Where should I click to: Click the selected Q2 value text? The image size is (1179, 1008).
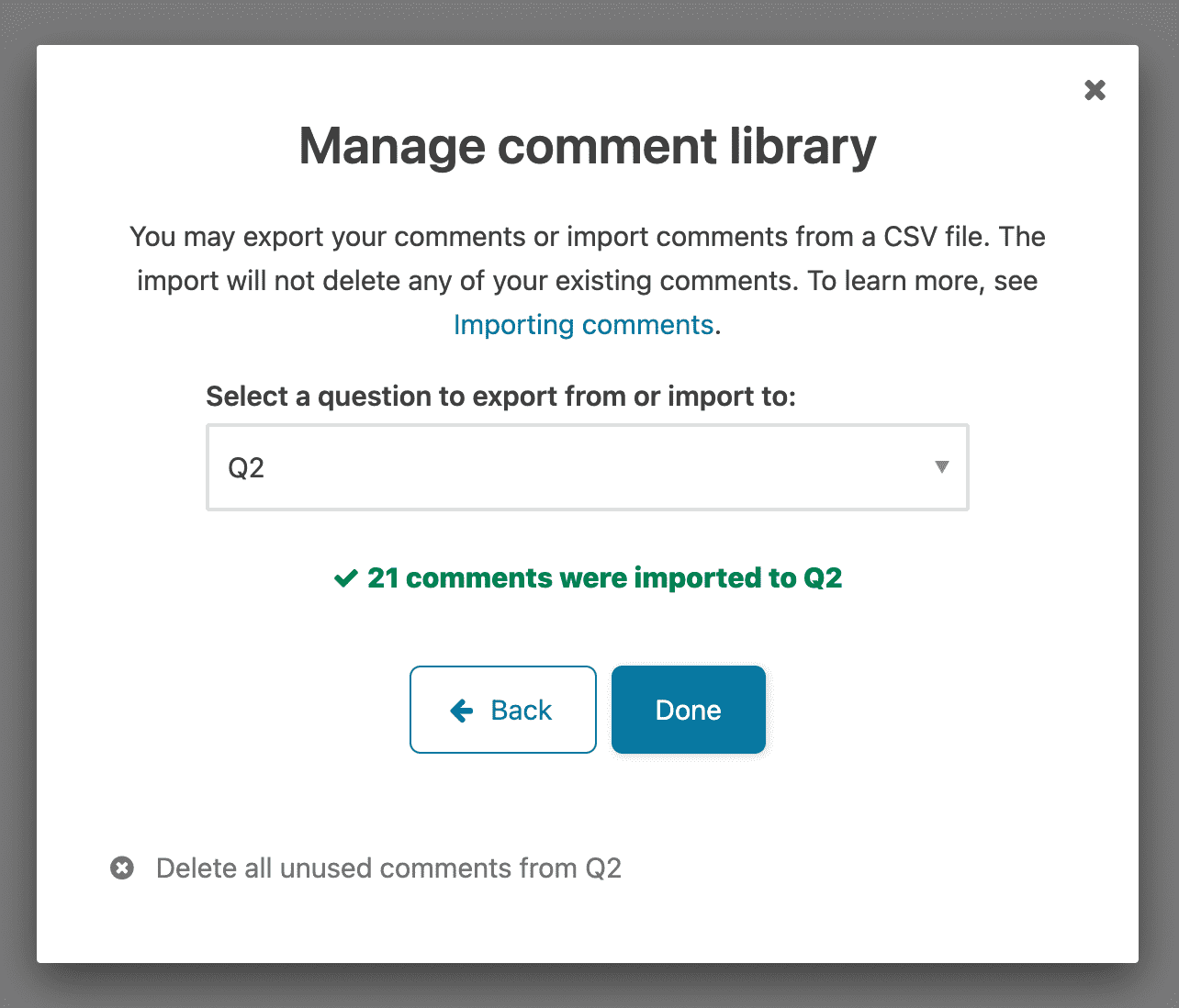pos(246,468)
